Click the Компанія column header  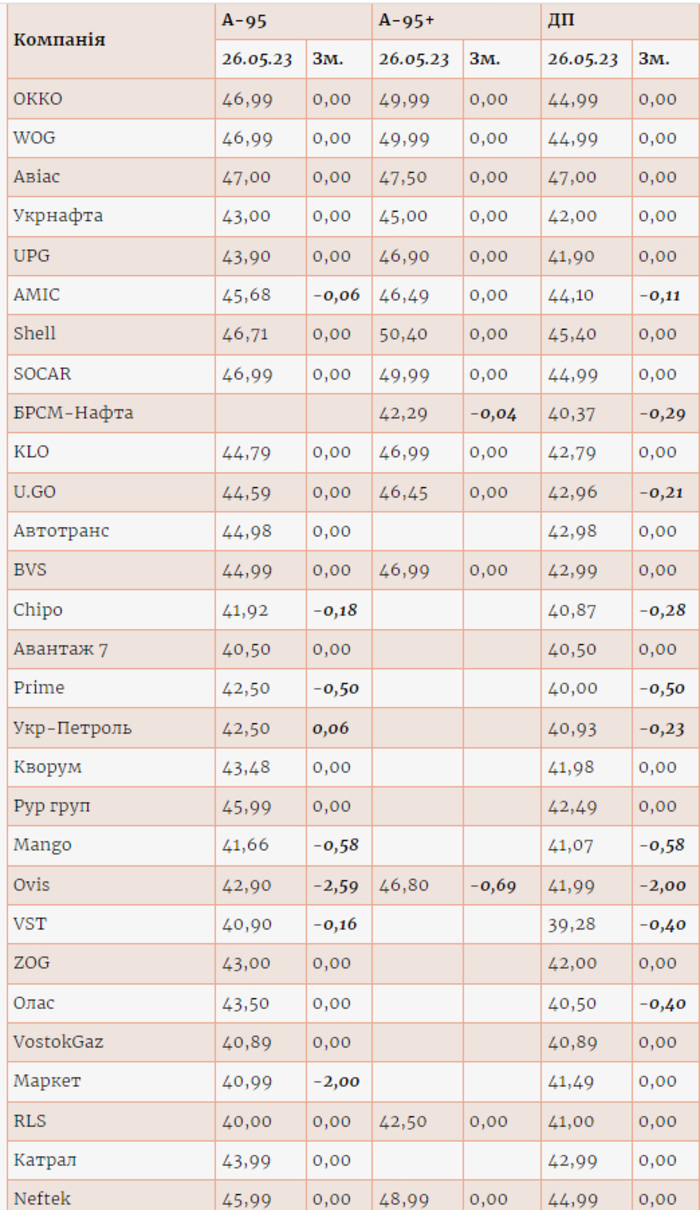point(60,40)
